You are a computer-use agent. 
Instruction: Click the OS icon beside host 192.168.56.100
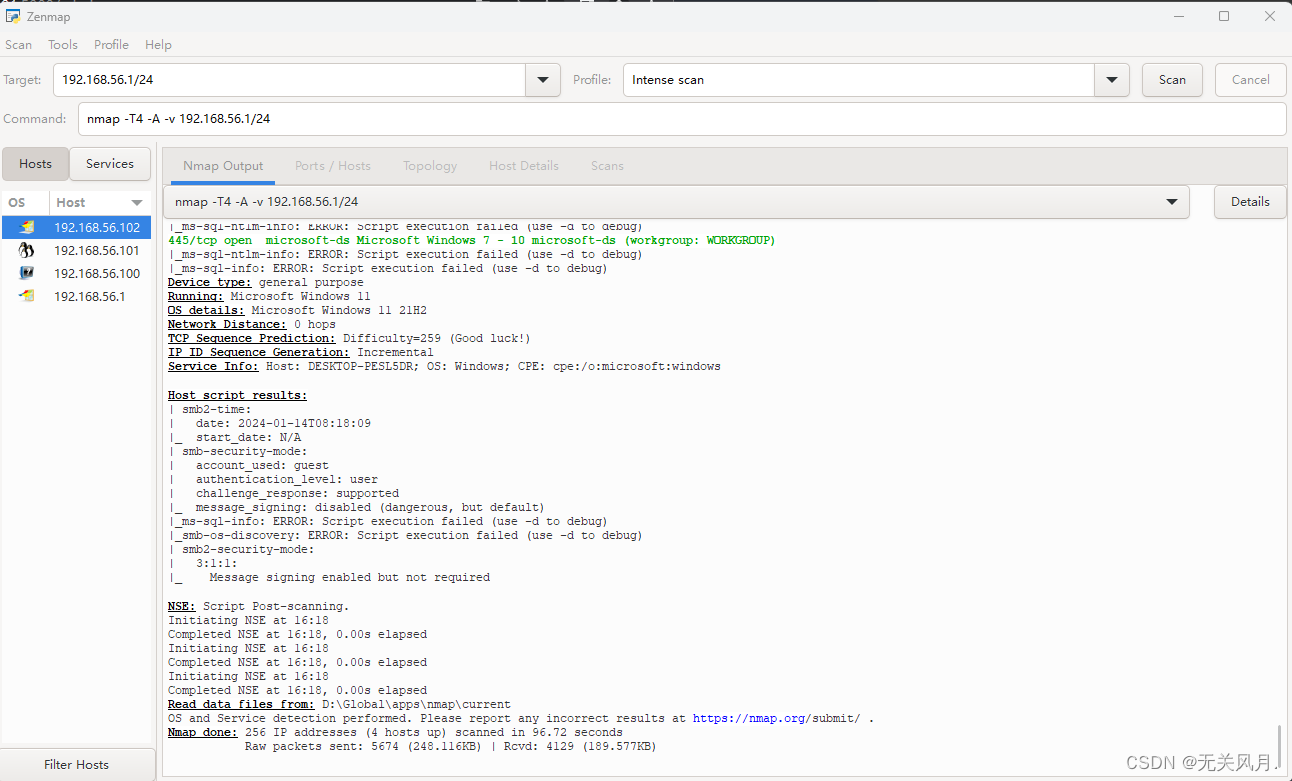[27, 273]
